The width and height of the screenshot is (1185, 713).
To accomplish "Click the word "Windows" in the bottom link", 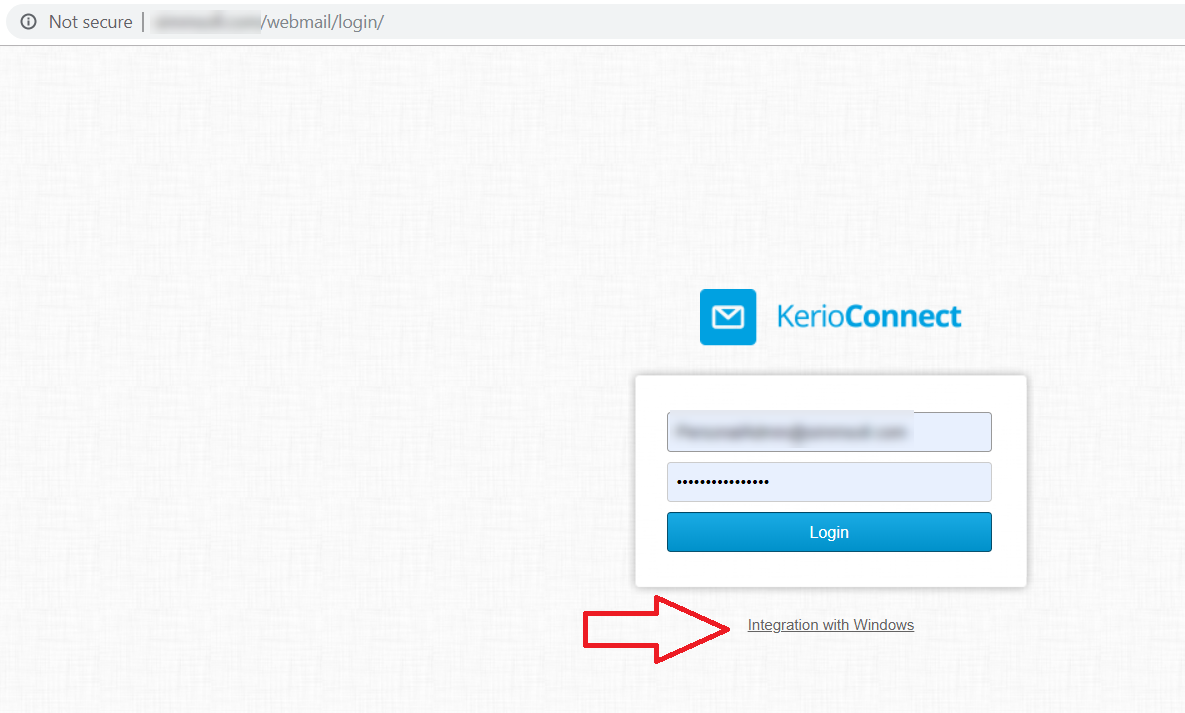I will click(x=883, y=625).
